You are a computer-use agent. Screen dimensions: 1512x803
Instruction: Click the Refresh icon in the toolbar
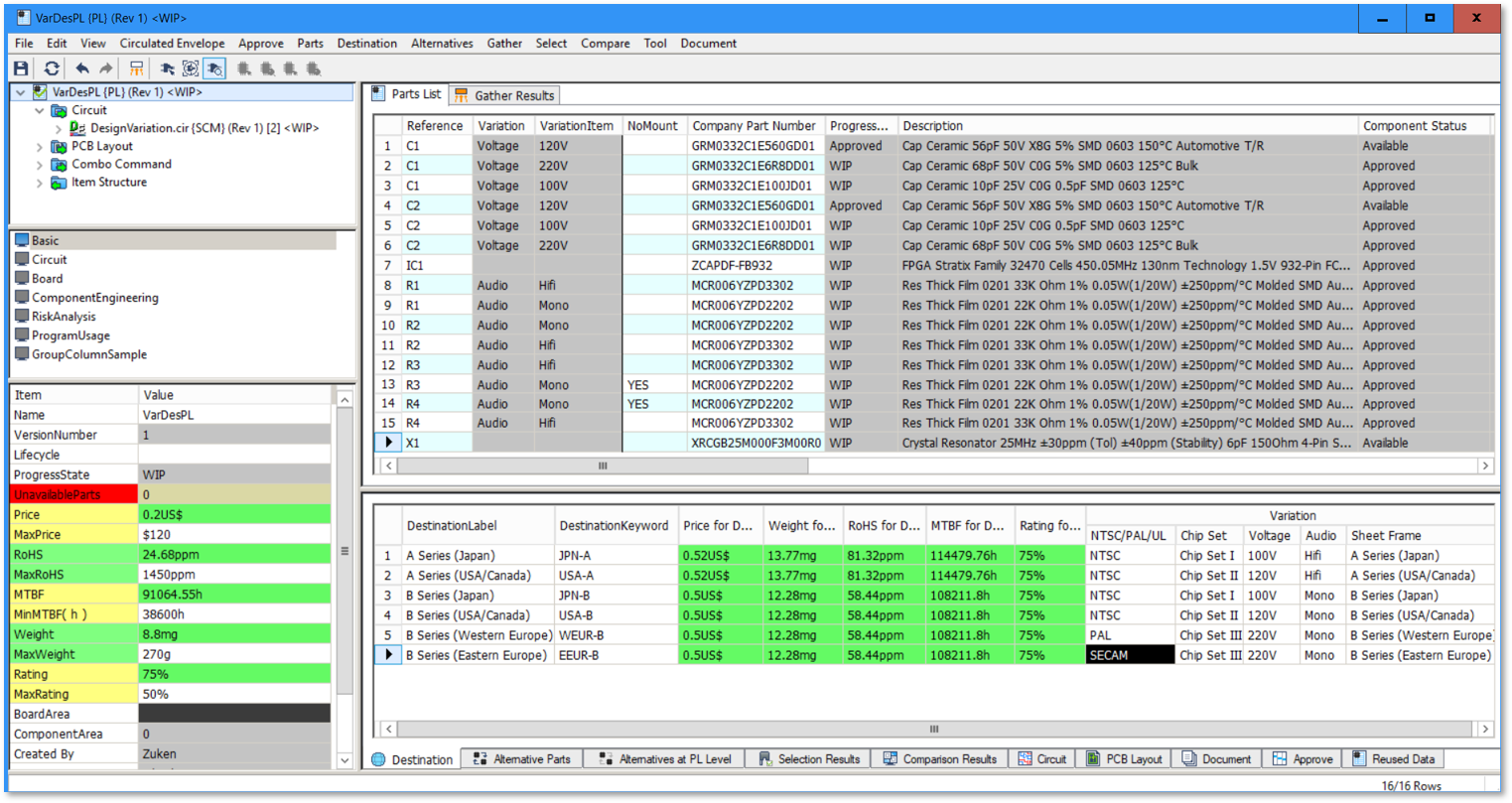pos(53,67)
